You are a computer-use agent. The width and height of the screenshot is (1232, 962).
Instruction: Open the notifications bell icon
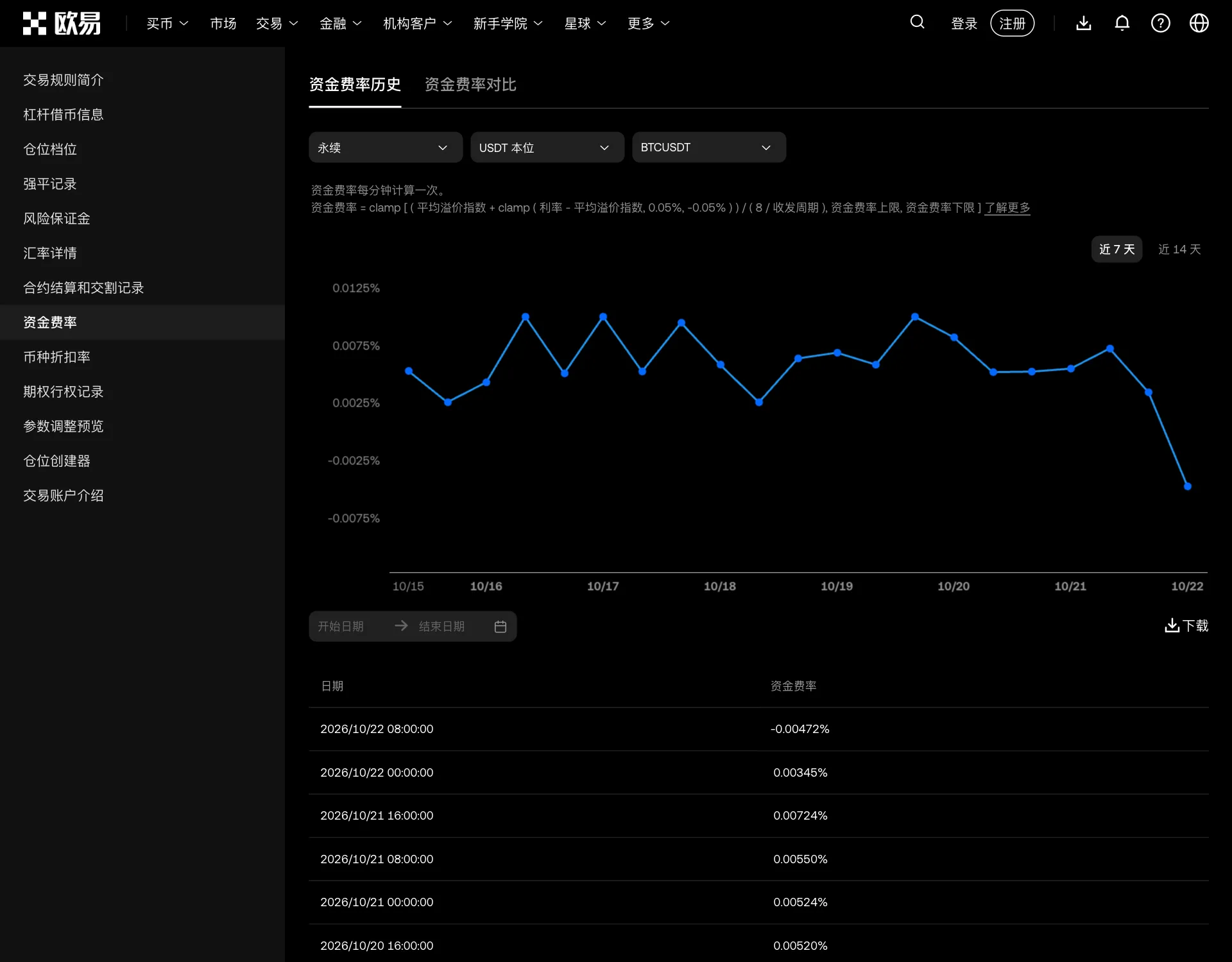1122,23
